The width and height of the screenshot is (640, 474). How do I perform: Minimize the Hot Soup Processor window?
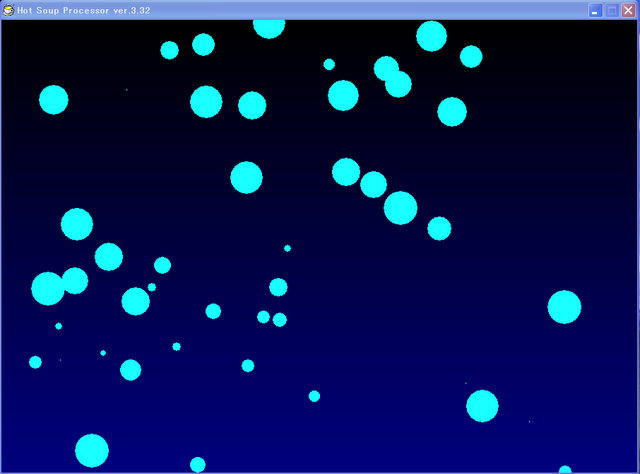(595, 11)
